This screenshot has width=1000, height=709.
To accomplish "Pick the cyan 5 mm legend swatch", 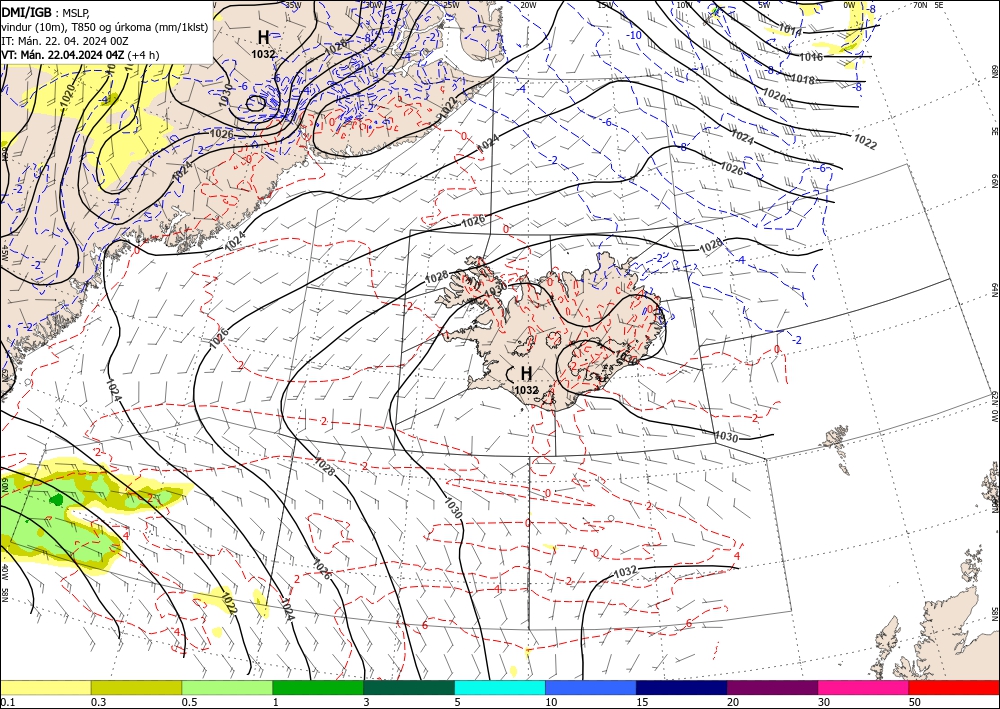I will coord(500,687).
